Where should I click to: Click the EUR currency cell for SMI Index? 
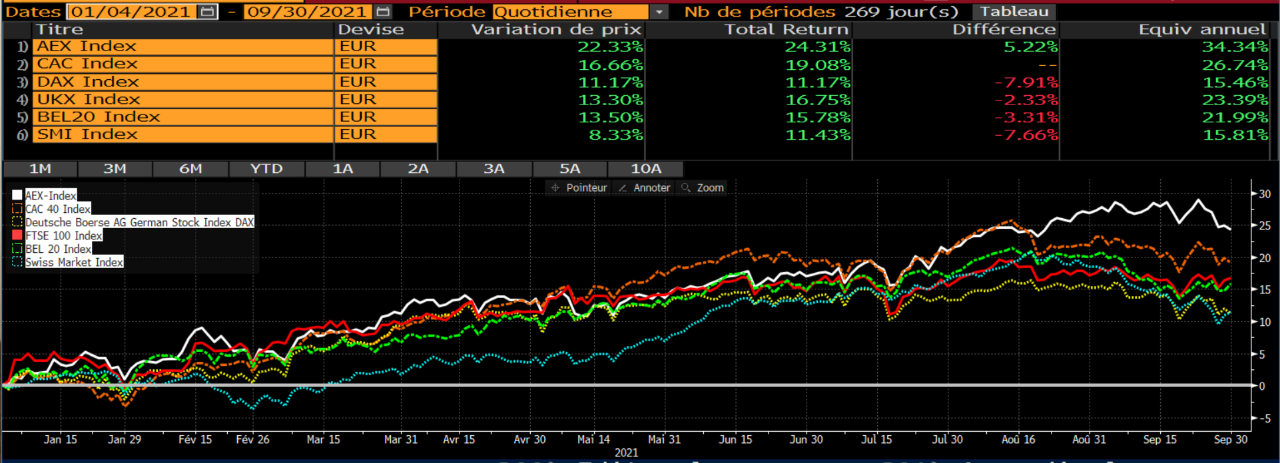tap(387, 134)
